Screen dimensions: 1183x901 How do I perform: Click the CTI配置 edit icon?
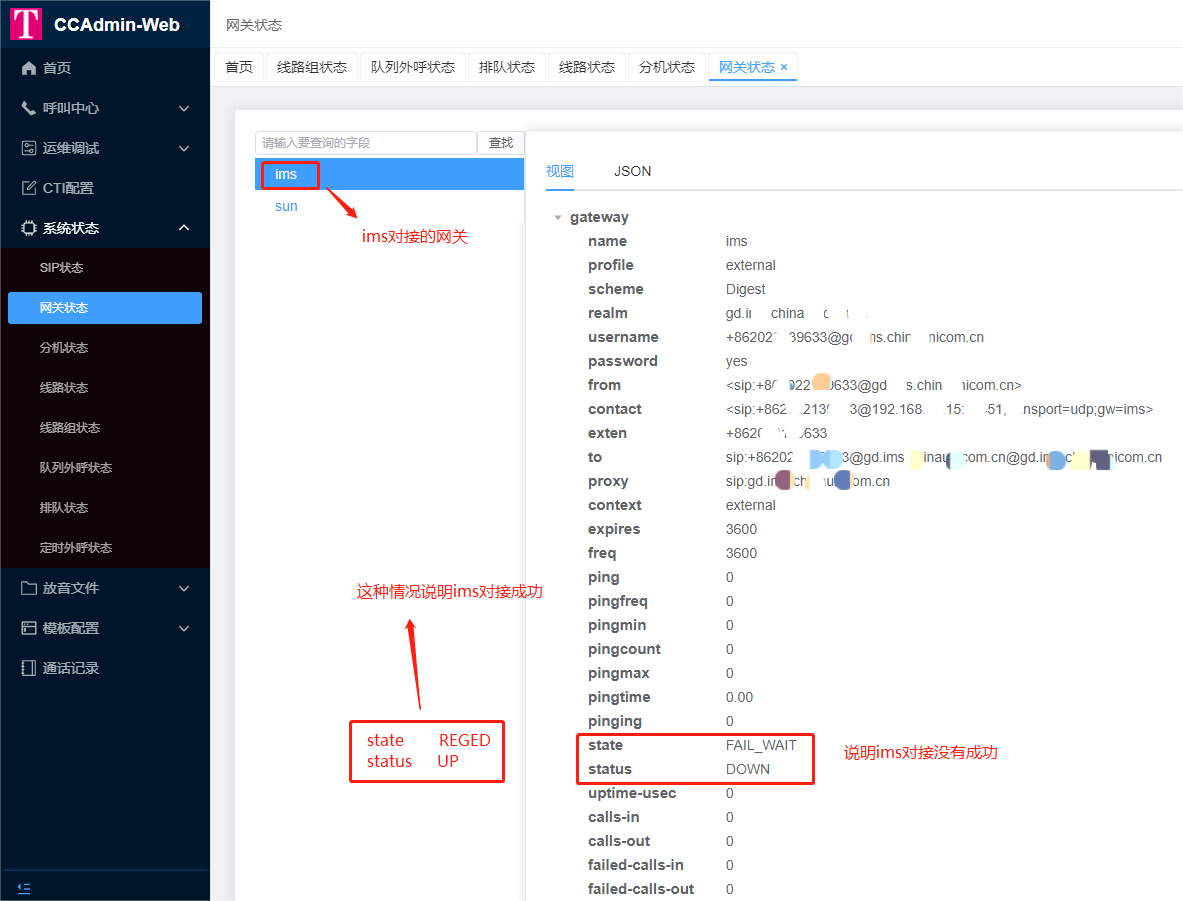coord(29,188)
